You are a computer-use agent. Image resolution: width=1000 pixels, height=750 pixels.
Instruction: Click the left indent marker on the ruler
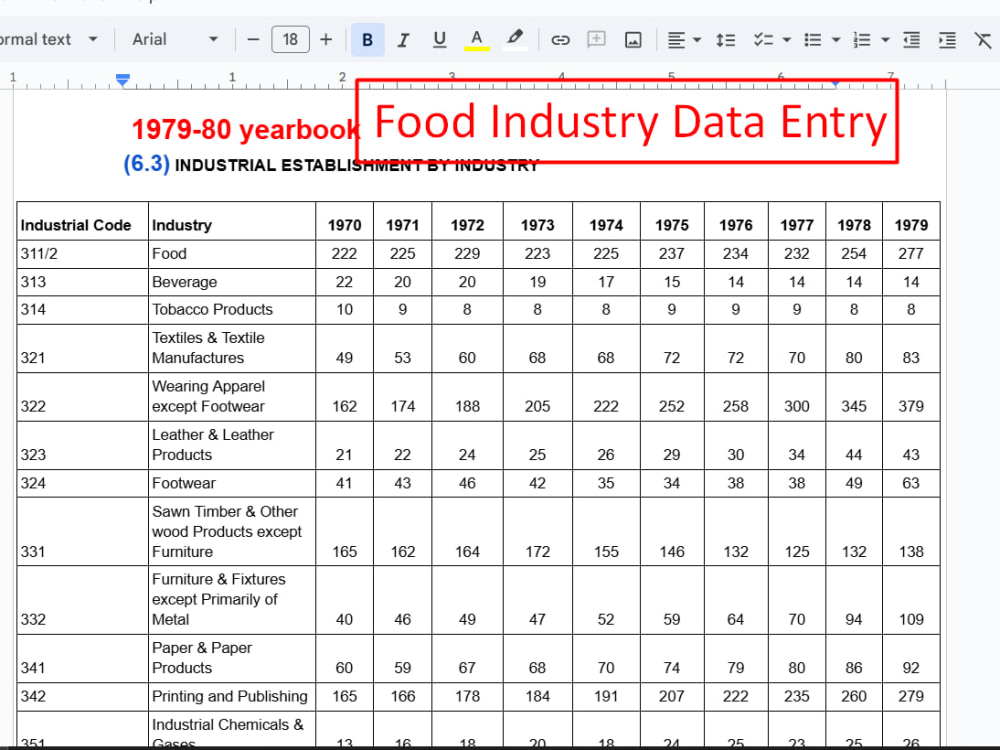[x=123, y=80]
